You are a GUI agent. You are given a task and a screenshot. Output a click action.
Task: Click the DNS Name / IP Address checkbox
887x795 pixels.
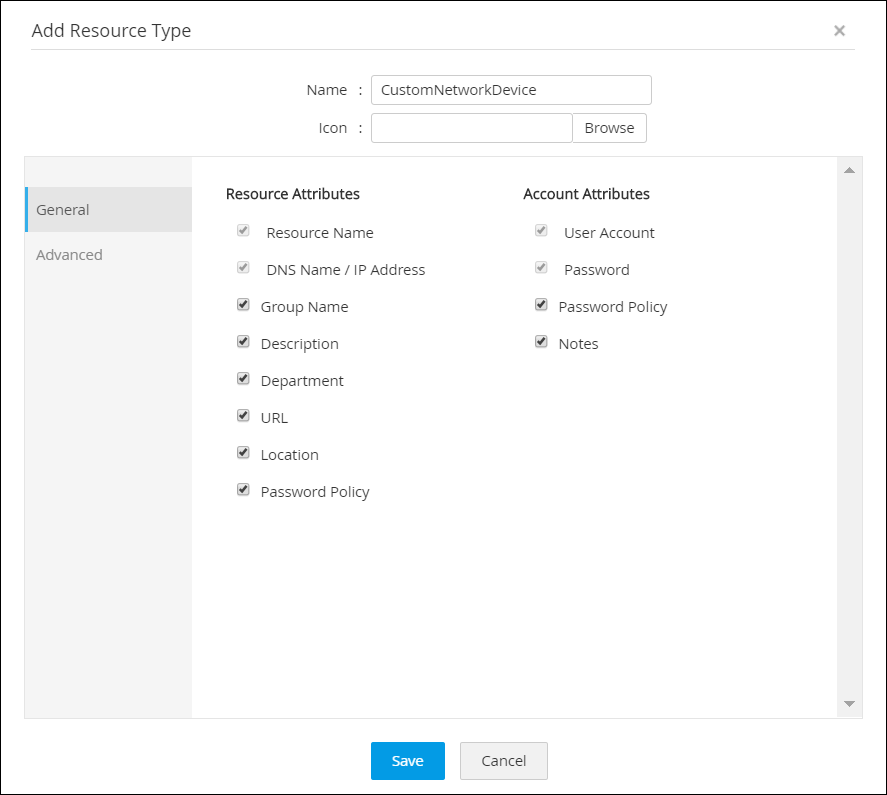[243, 268]
